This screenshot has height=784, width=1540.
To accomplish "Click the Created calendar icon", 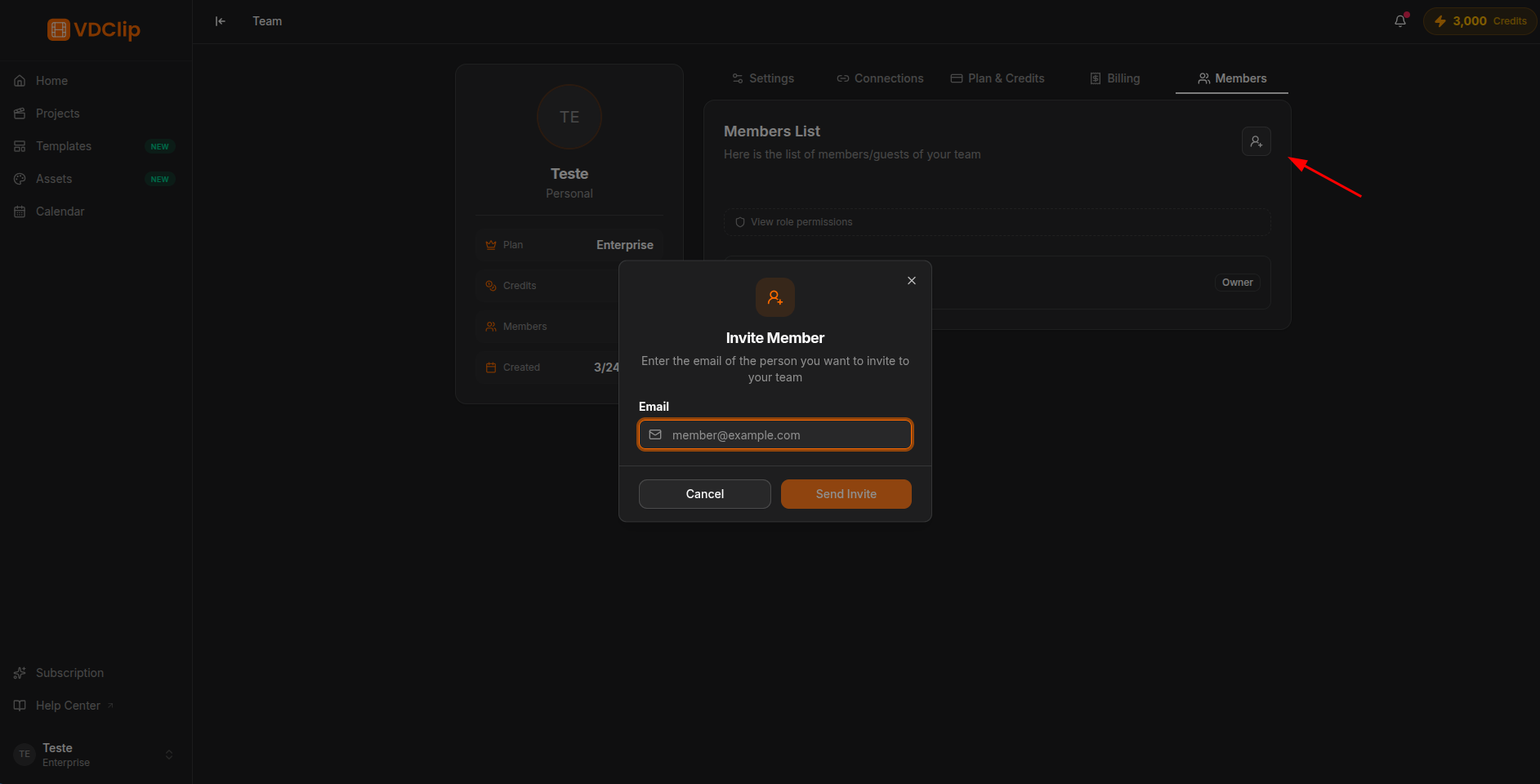I will pyautogui.click(x=491, y=367).
